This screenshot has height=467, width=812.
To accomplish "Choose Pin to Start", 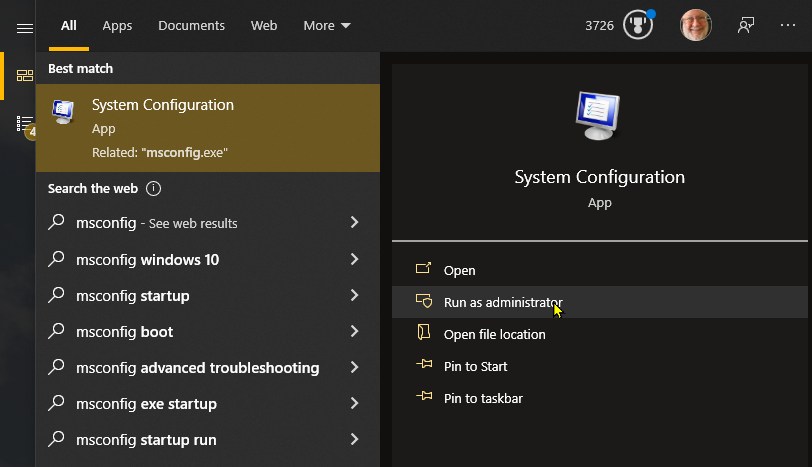I will (600, 367).
